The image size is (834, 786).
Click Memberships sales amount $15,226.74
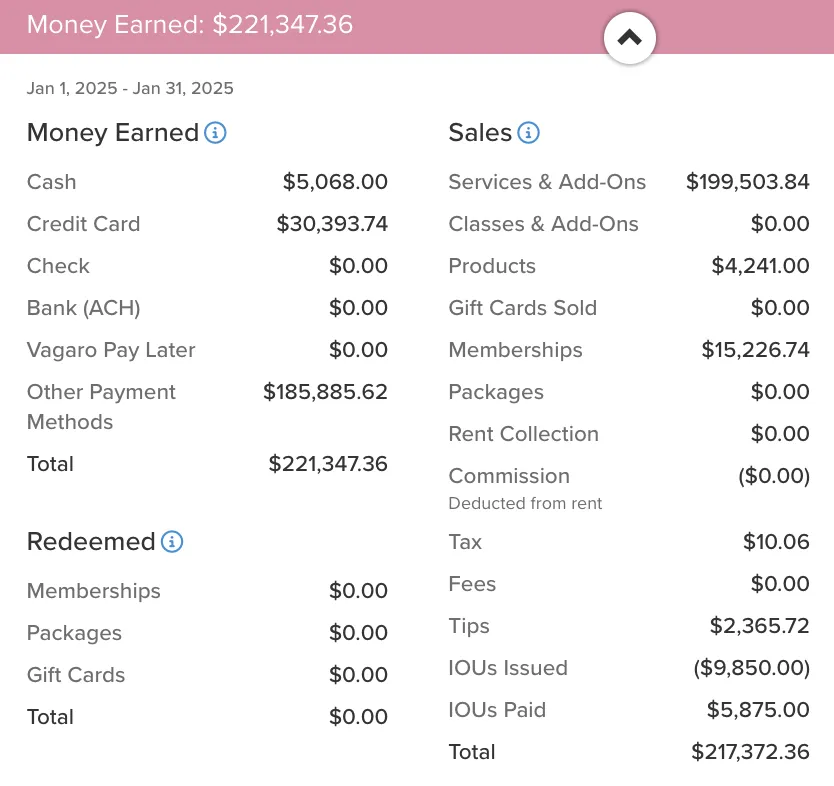point(755,350)
